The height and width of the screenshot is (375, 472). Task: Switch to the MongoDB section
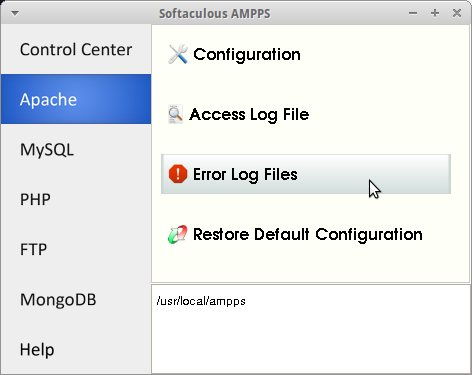pyautogui.click(x=76, y=299)
